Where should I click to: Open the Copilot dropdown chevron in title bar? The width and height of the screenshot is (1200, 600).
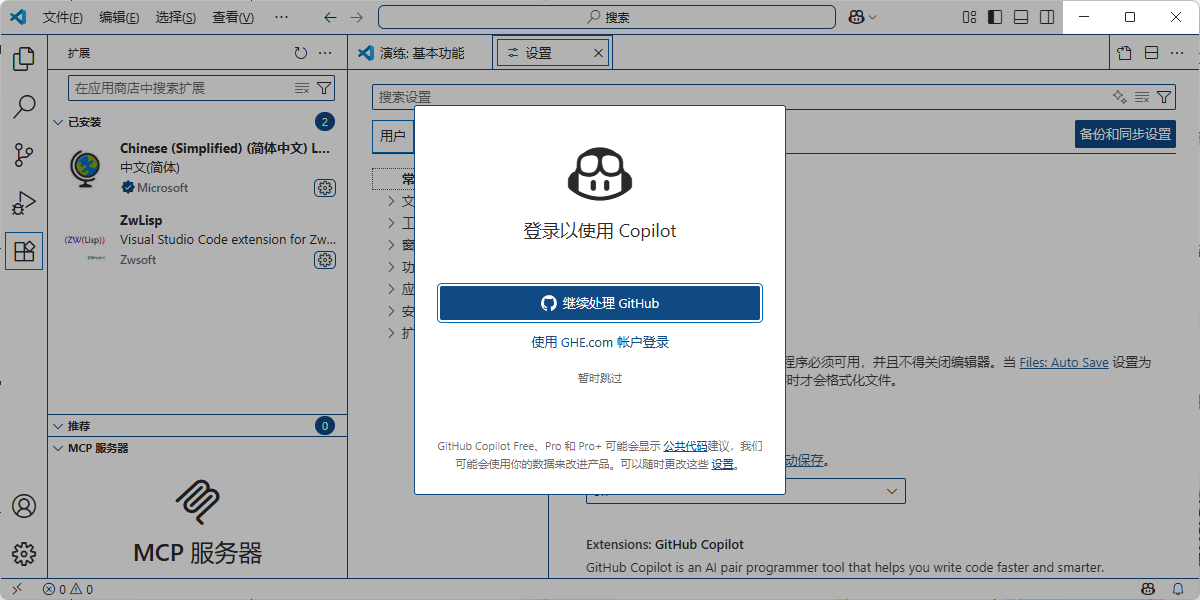872,17
